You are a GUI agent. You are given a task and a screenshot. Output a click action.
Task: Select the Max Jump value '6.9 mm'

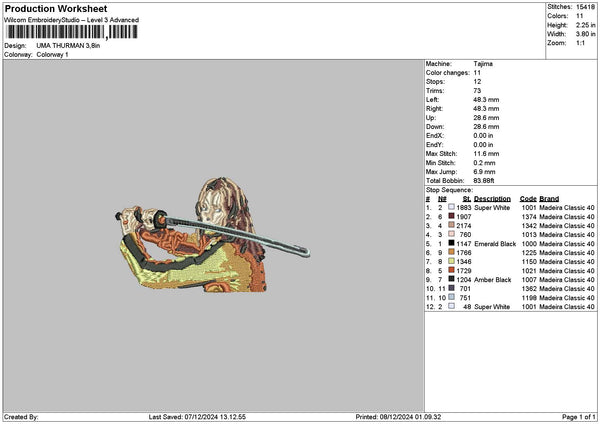coord(484,172)
